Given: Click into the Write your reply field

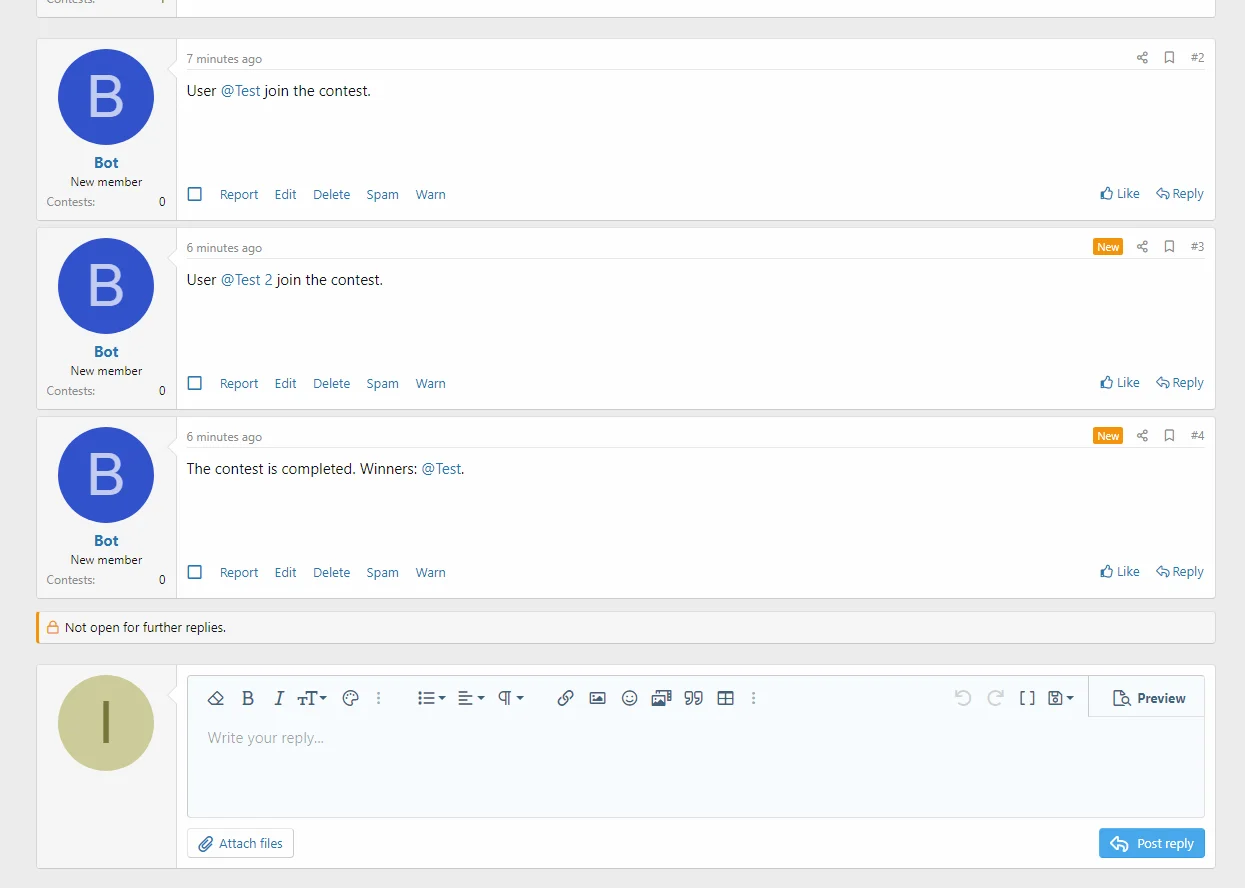Looking at the screenshot, I should click(695, 765).
